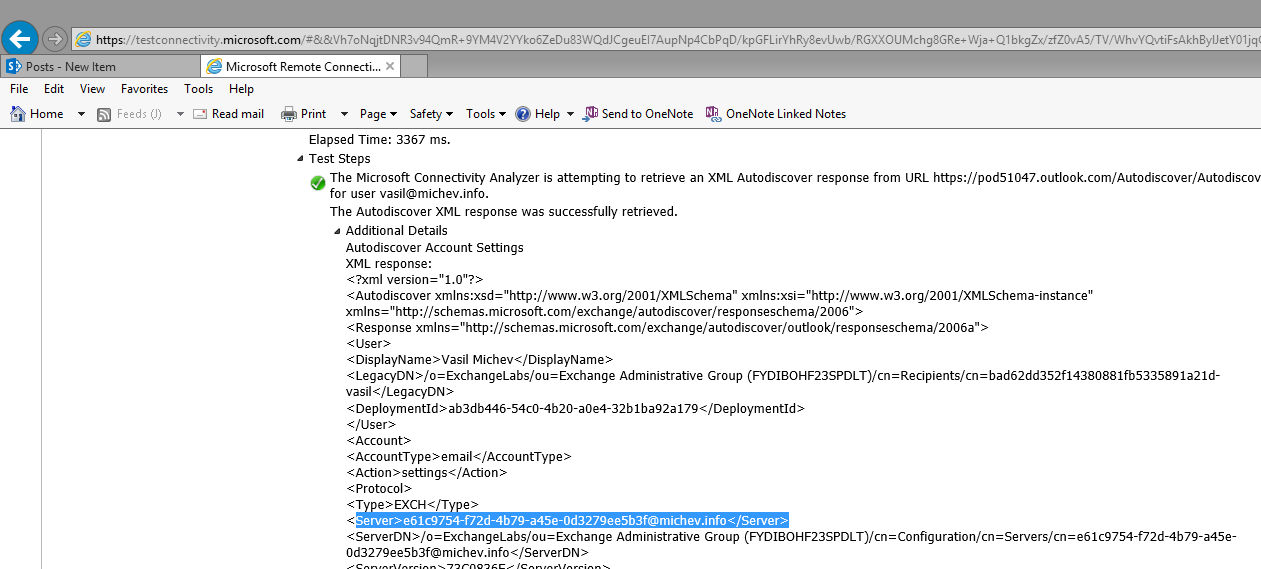Screen dimensions: 1261x569
Task: Click the Print printer icon
Action: coord(289,114)
